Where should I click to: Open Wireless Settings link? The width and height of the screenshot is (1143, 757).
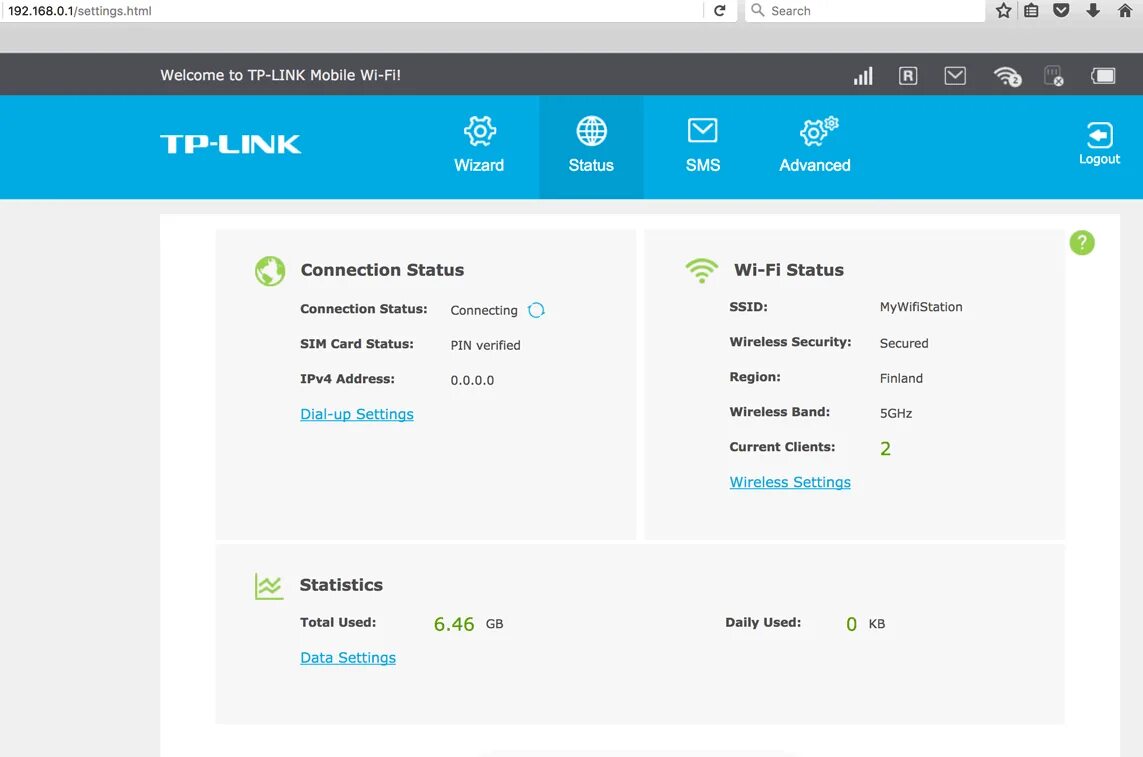coord(790,482)
